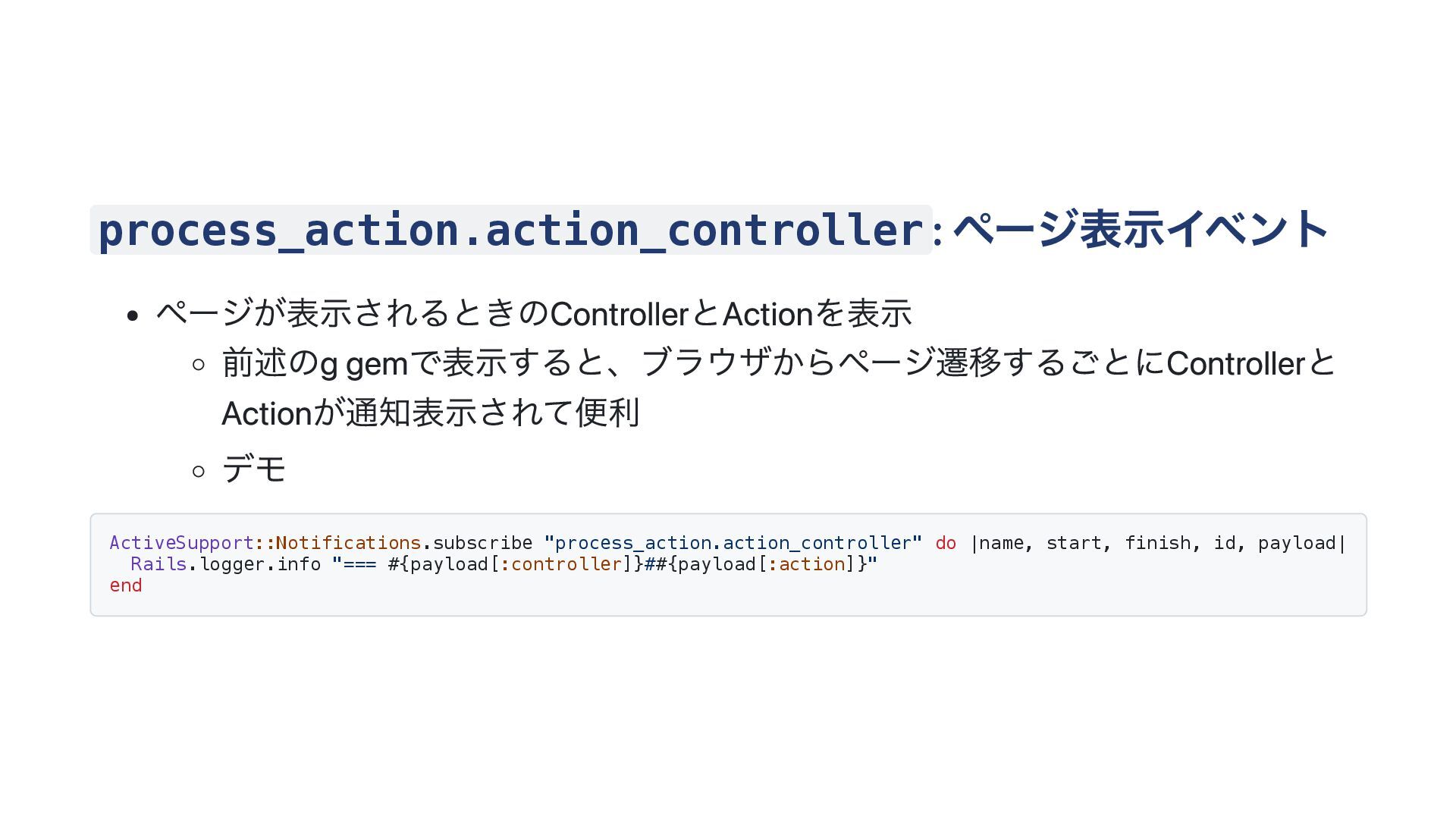
Task: Click the ページ表示イベント title text
Action: [x=1141, y=230]
